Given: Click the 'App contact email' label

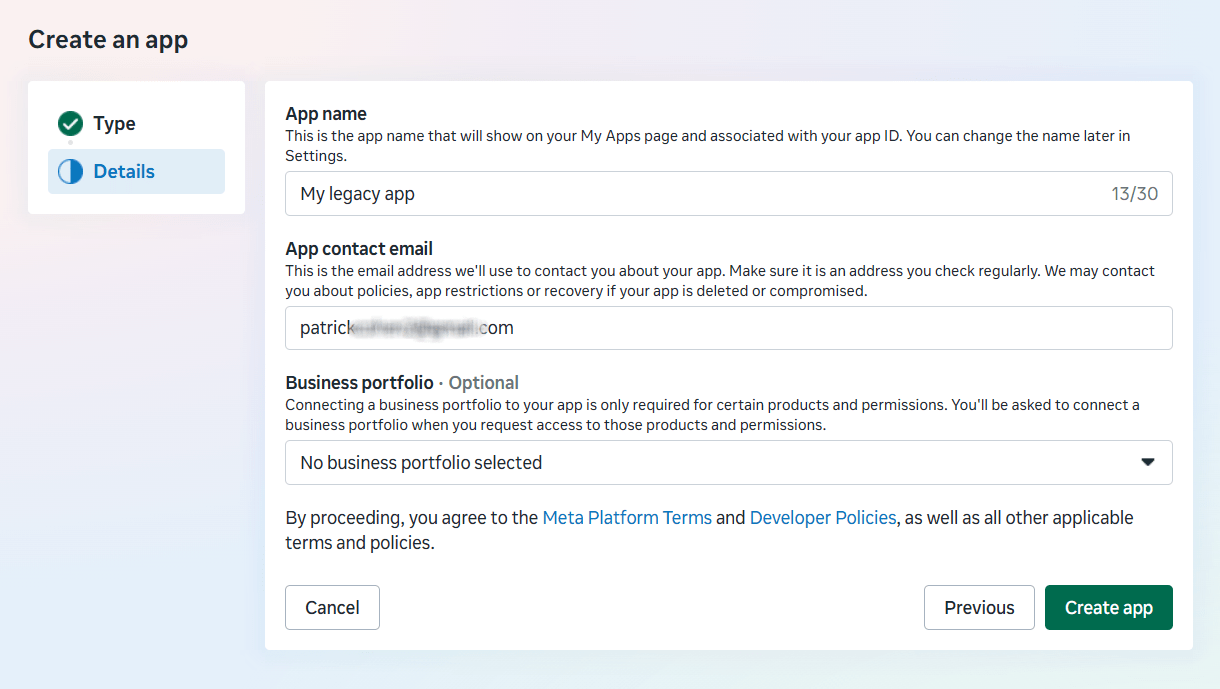Looking at the screenshot, I should pos(359,249).
